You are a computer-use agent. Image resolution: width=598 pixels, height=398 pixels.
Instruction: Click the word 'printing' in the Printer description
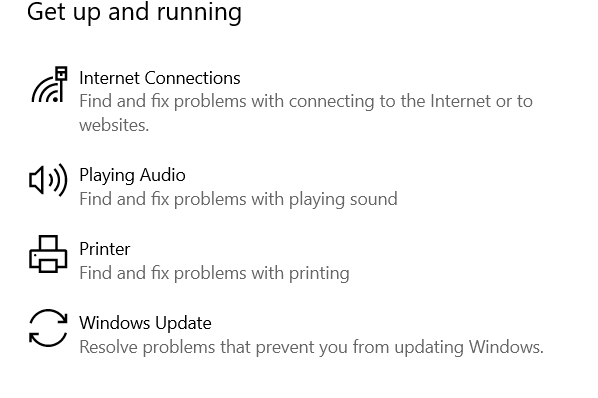(x=319, y=273)
